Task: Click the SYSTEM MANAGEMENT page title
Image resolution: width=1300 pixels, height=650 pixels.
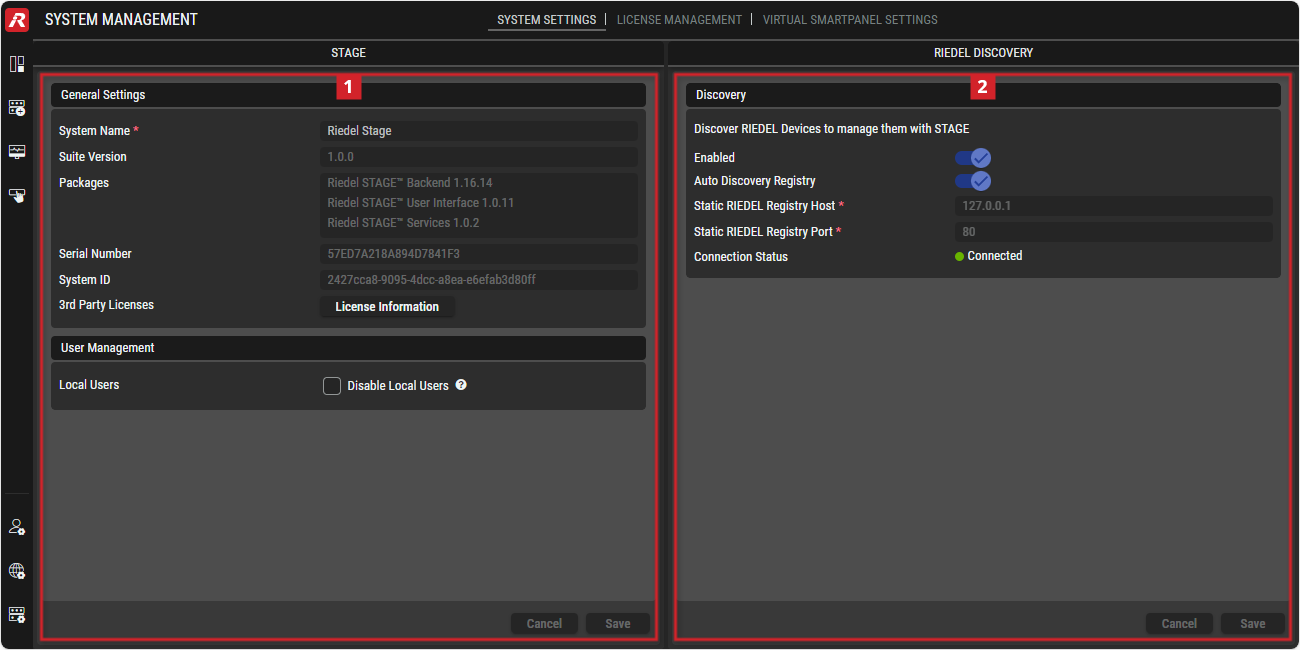Action: point(122,20)
